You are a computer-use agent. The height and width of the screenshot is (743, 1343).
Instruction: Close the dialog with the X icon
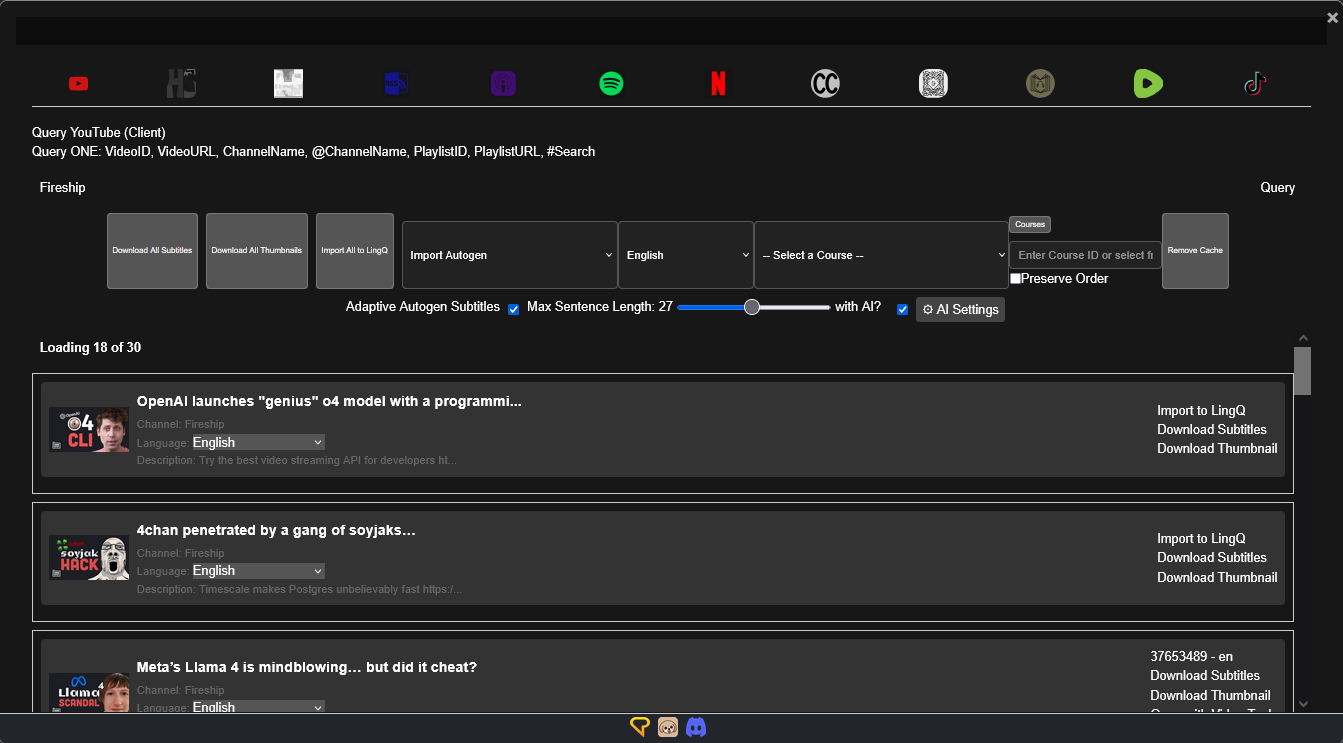click(x=1332, y=17)
